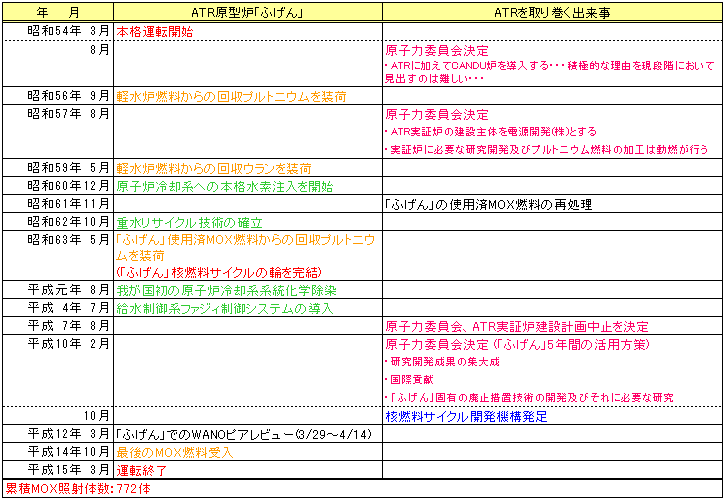Click '原子炉冷却系への本格水素注入を開始'

pyautogui.click(x=225, y=186)
